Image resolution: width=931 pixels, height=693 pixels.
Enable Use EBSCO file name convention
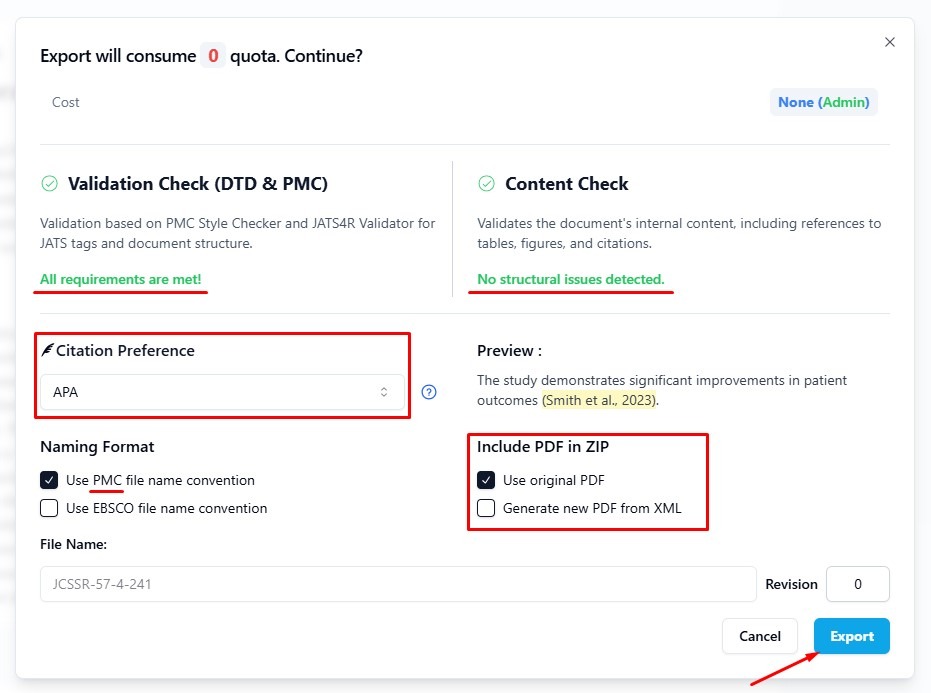click(49, 508)
